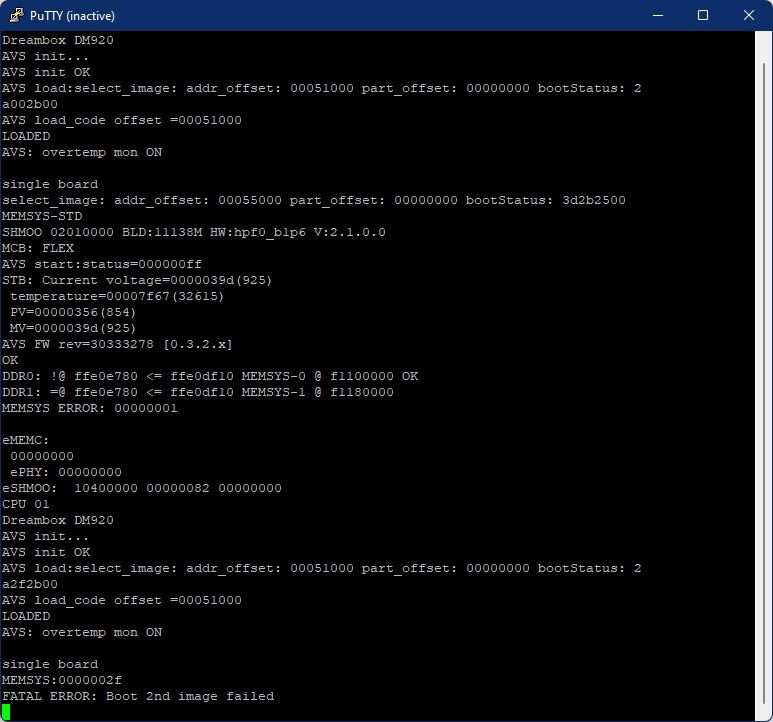
Task: Click the line 'a002b00'
Action: (30, 104)
